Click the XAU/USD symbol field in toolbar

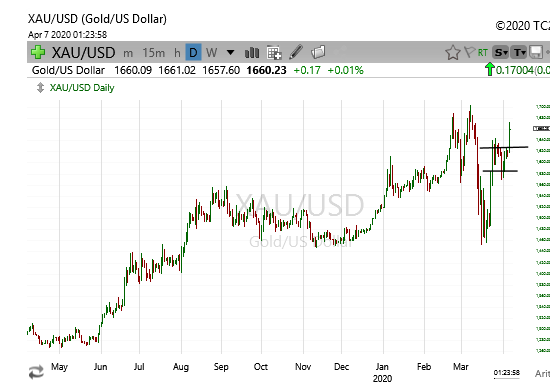pos(83,53)
